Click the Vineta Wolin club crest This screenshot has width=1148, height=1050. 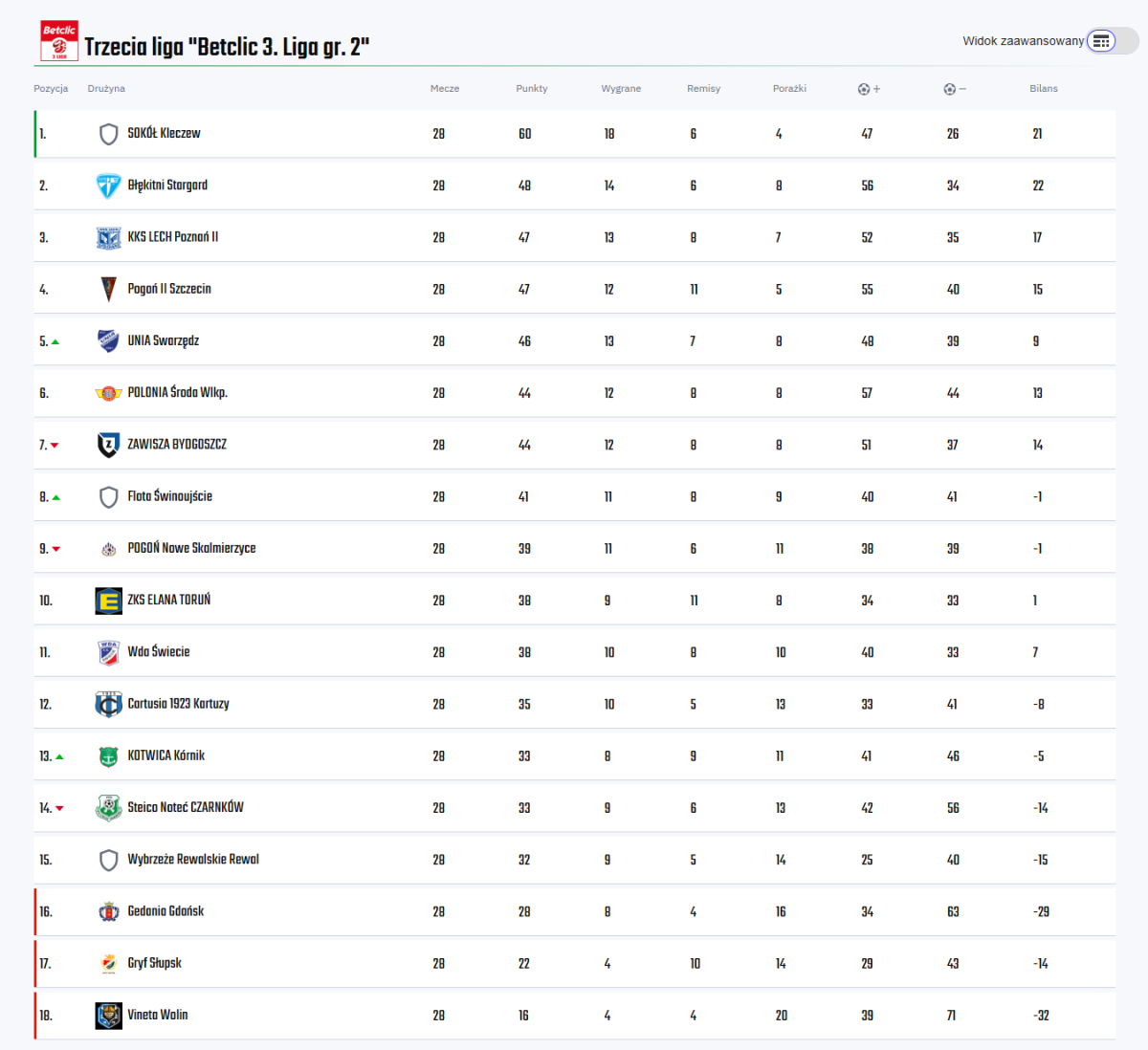(x=109, y=1016)
